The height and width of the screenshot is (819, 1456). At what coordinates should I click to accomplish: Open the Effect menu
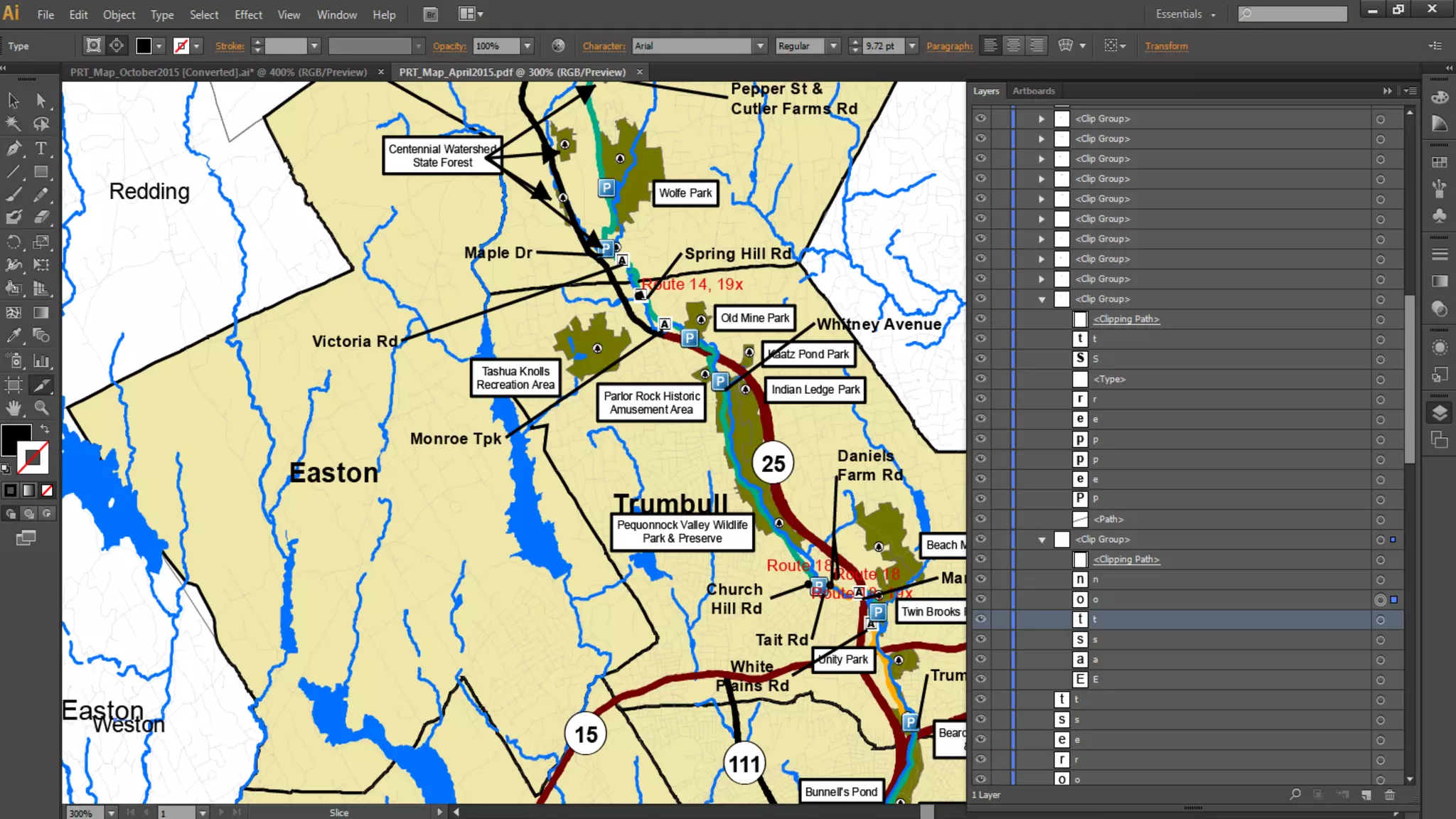(248, 14)
